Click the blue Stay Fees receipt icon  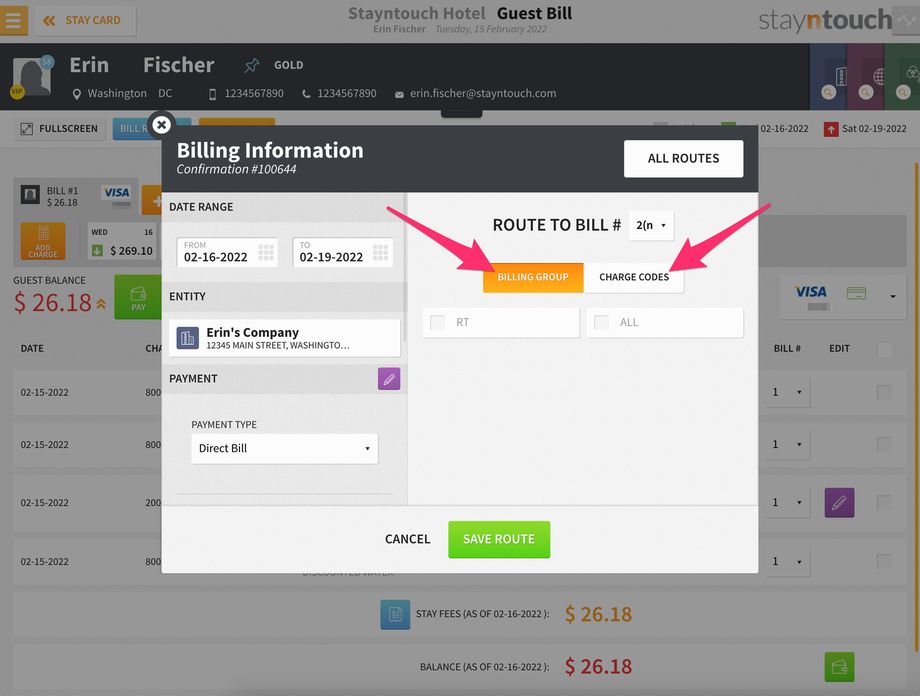click(395, 614)
